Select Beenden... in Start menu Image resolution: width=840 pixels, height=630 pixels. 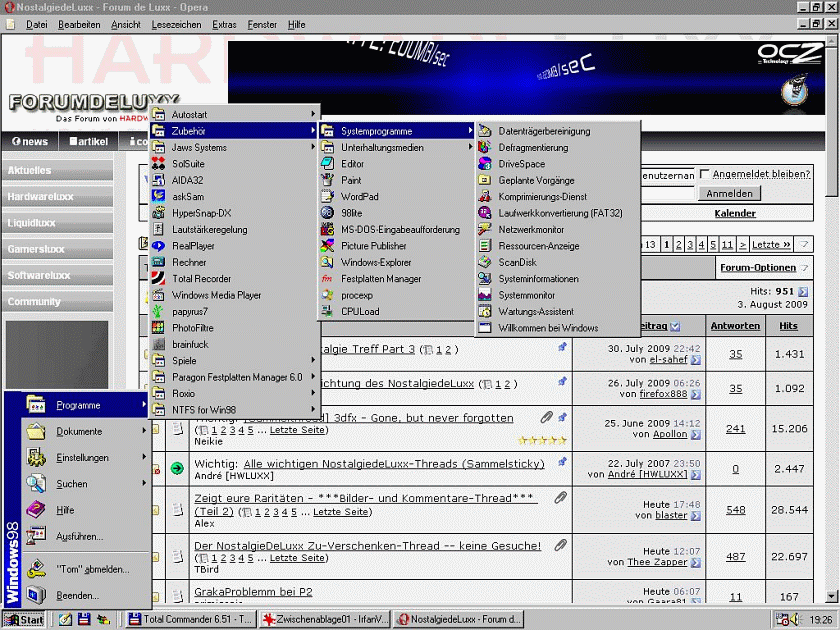(86, 595)
